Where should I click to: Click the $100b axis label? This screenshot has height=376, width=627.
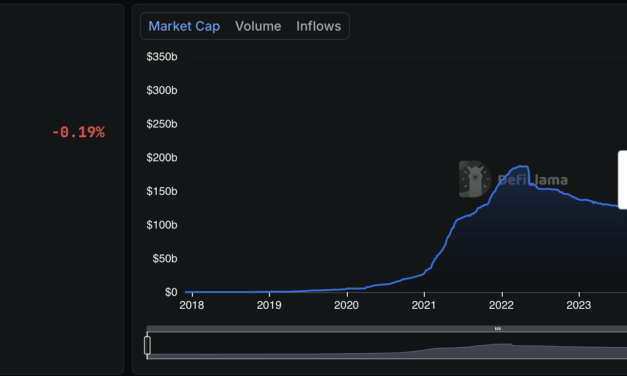pyautogui.click(x=162, y=225)
